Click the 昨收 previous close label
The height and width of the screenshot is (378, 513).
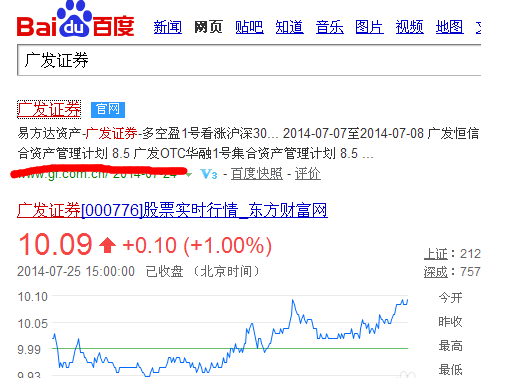point(450,322)
